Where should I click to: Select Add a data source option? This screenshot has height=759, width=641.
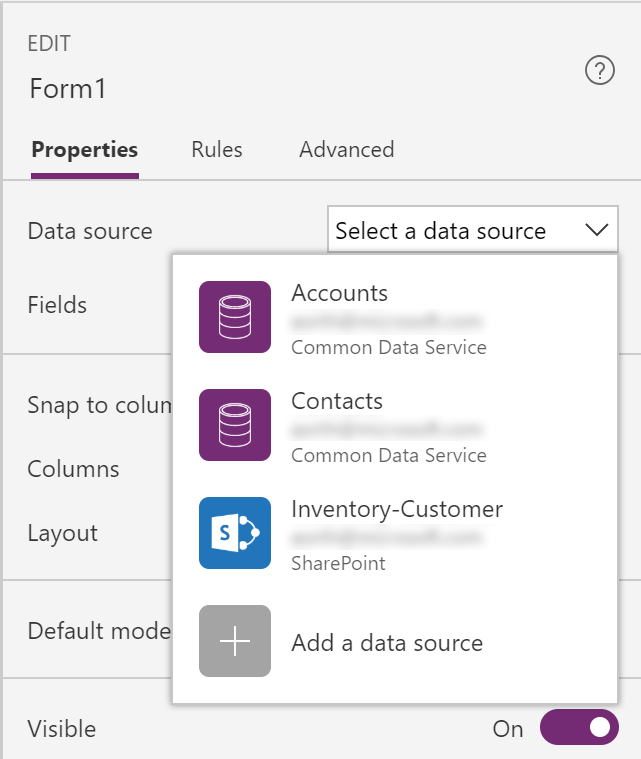[x=395, y=641]
